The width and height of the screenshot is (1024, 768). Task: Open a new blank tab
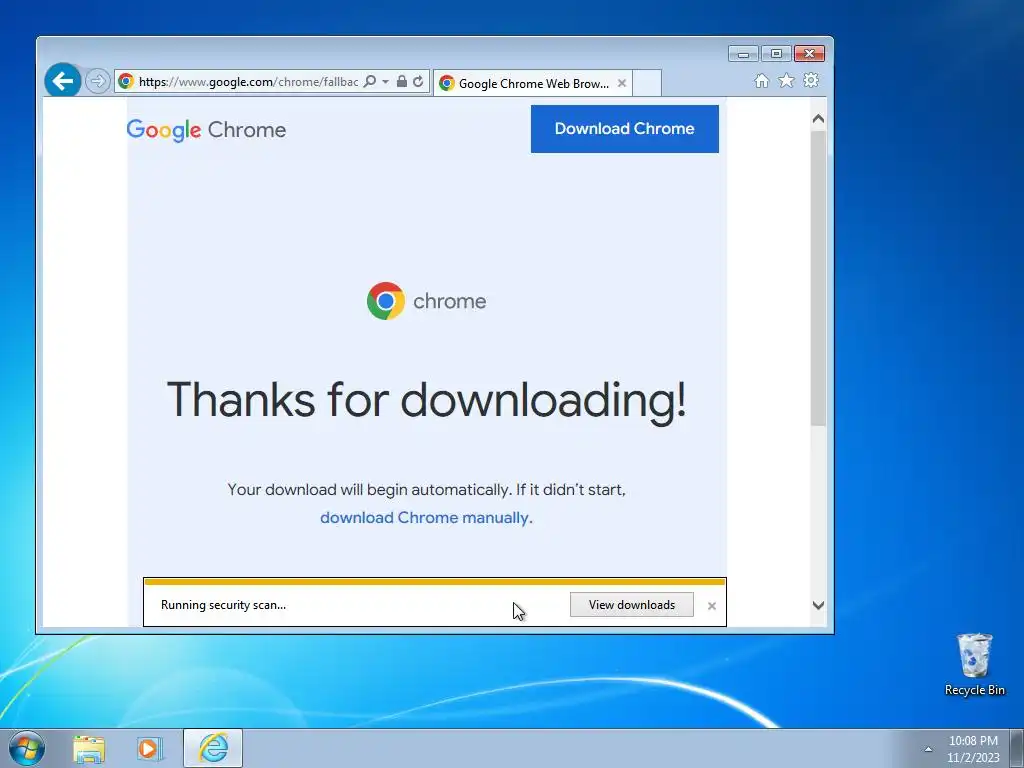pyautogui.click(x=647, y=83)
